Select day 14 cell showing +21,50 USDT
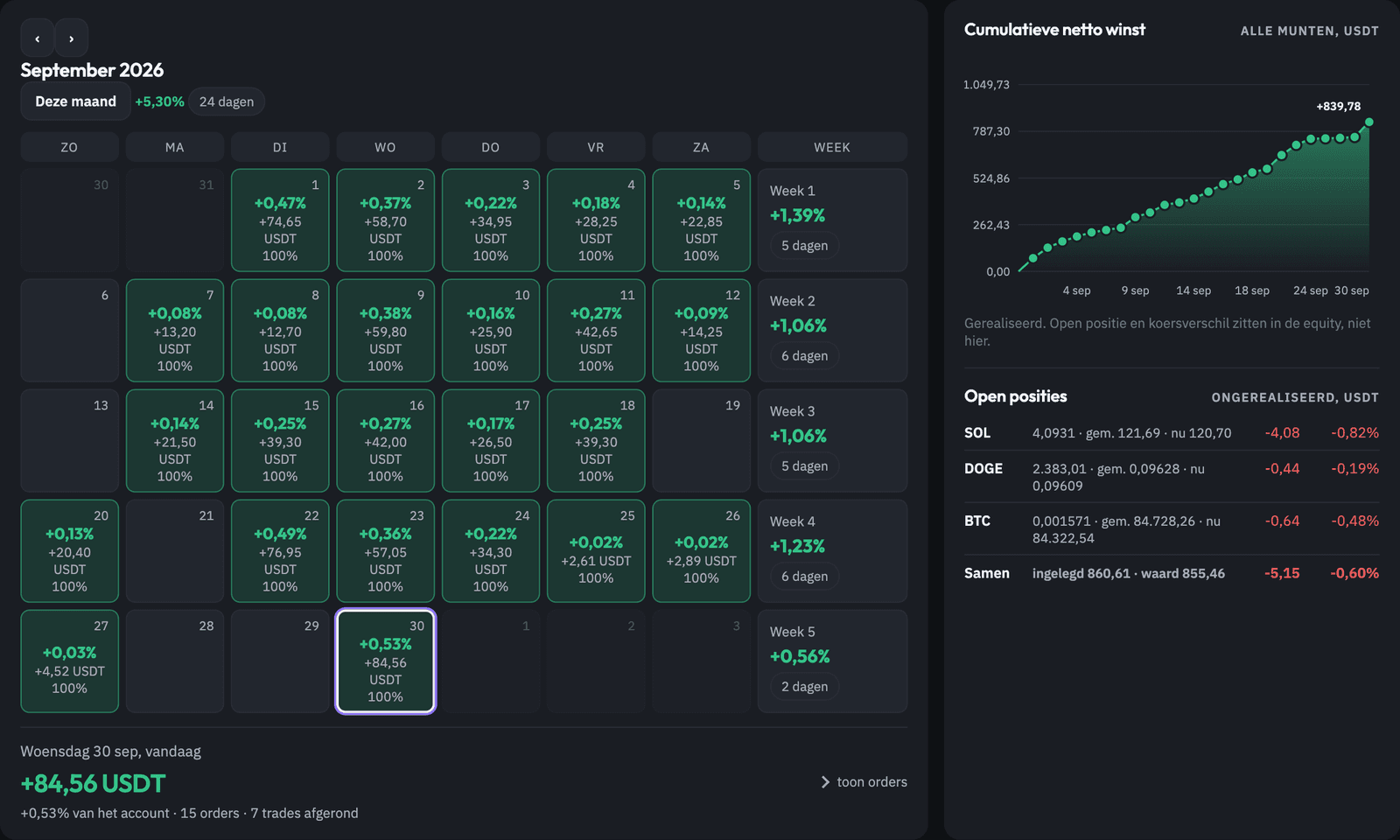 [x=174, y=441]
